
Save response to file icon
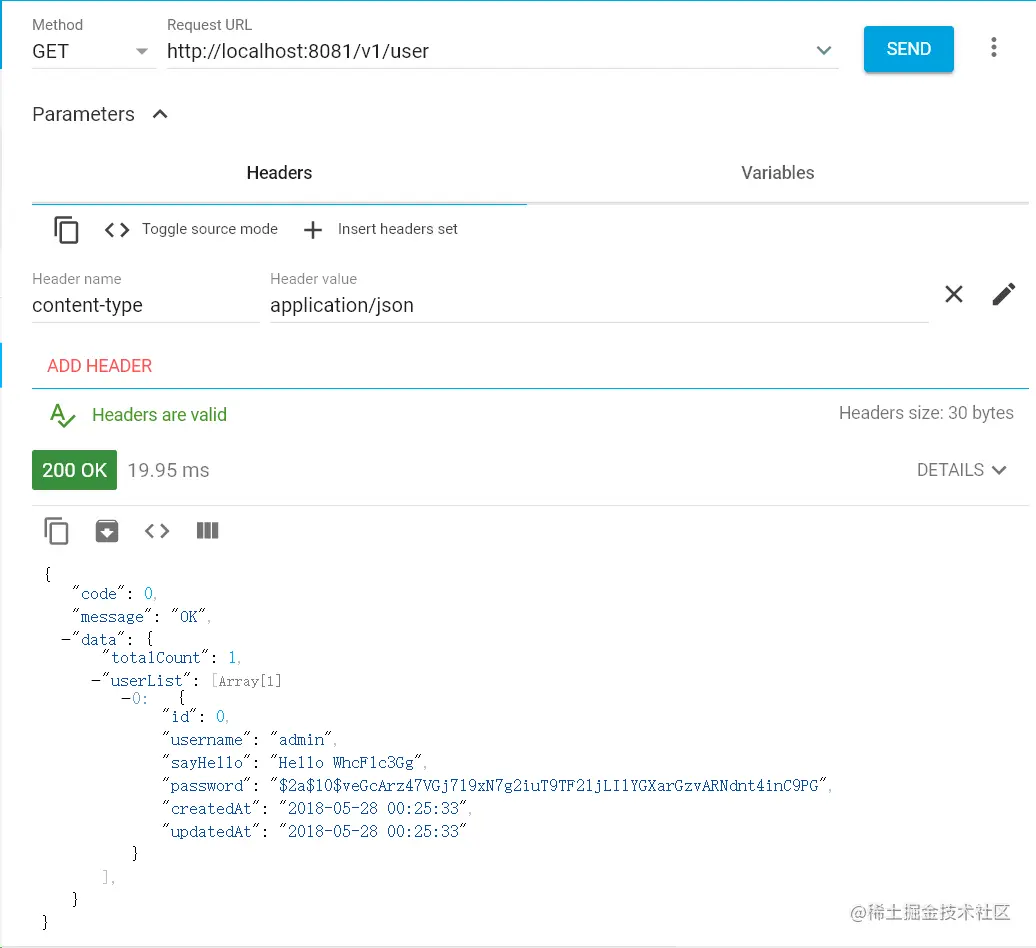pyautogui.click(x=106, y=530)
